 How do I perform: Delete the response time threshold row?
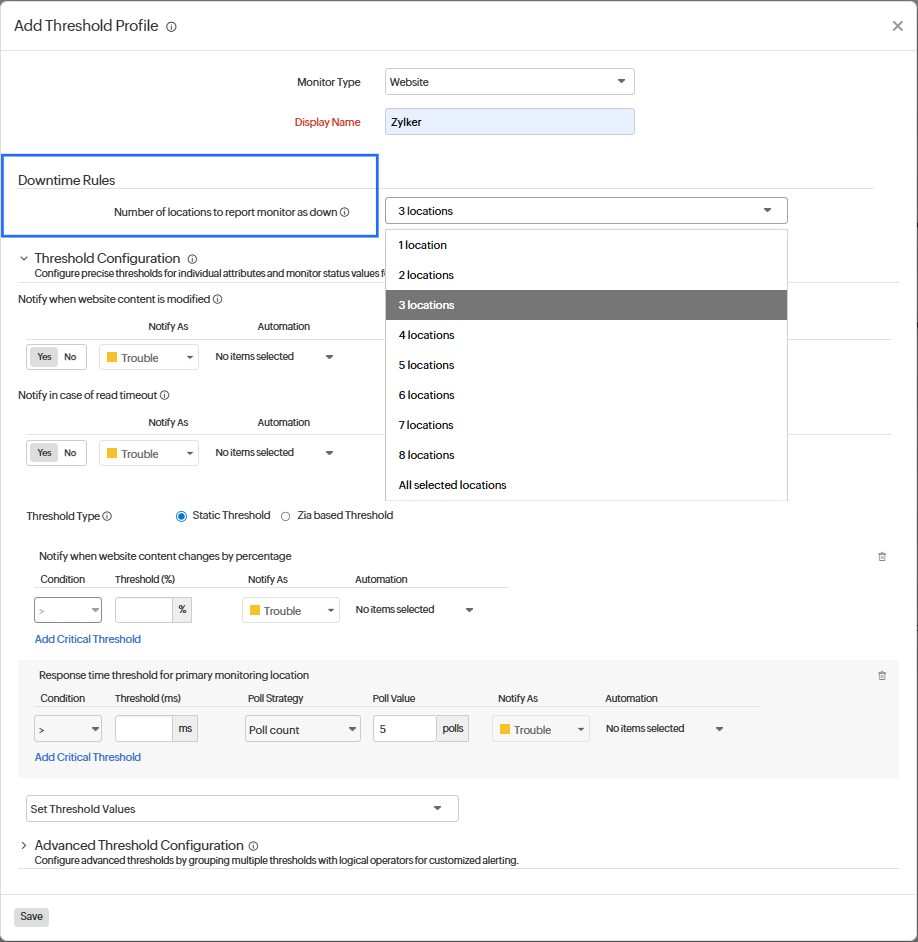pyautogui.click(x=882, y=676)
